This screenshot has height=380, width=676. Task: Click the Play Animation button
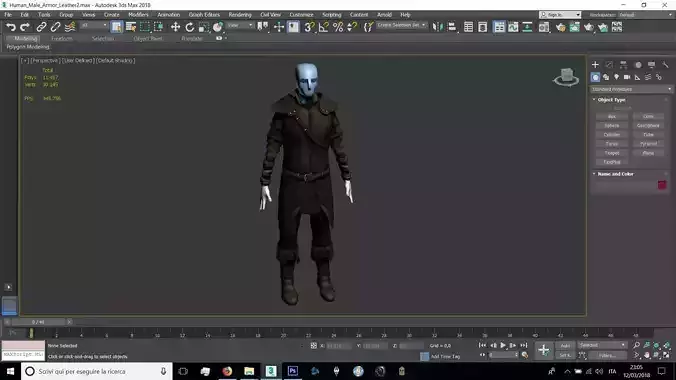503,345
